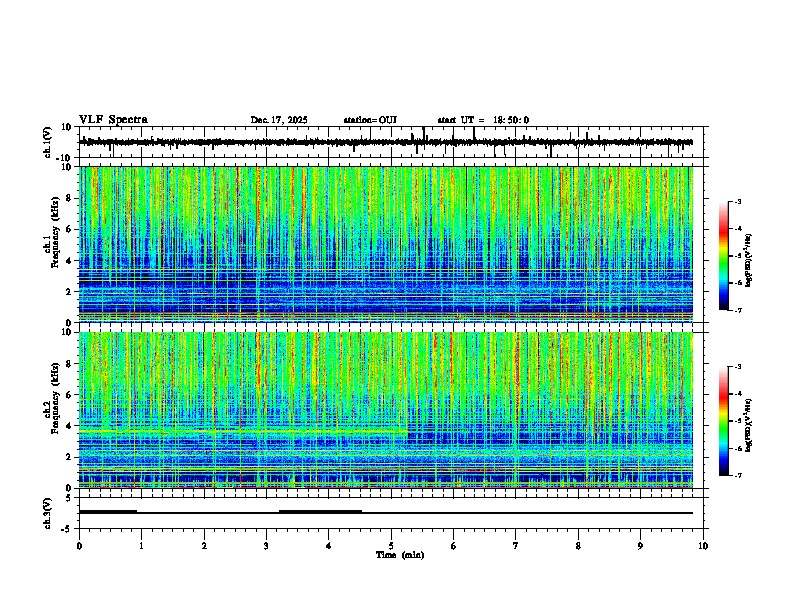Click the ch.1 spectrogram panel
Screen dimensions: 792x612
coord(386,244)
